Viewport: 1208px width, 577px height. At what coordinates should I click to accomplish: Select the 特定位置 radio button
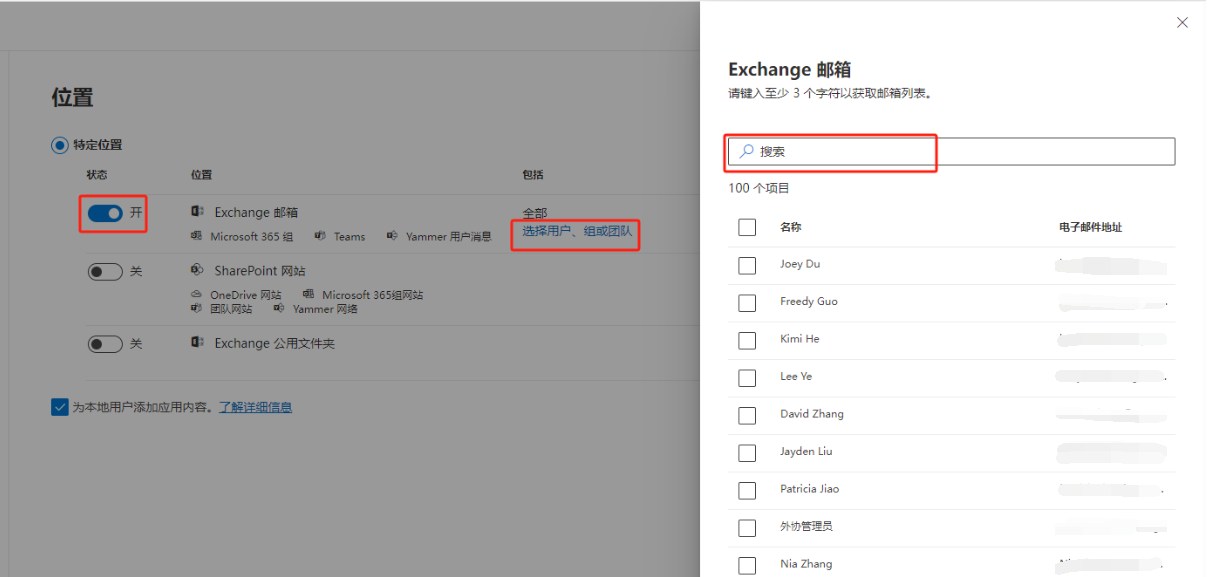[60, 145]
